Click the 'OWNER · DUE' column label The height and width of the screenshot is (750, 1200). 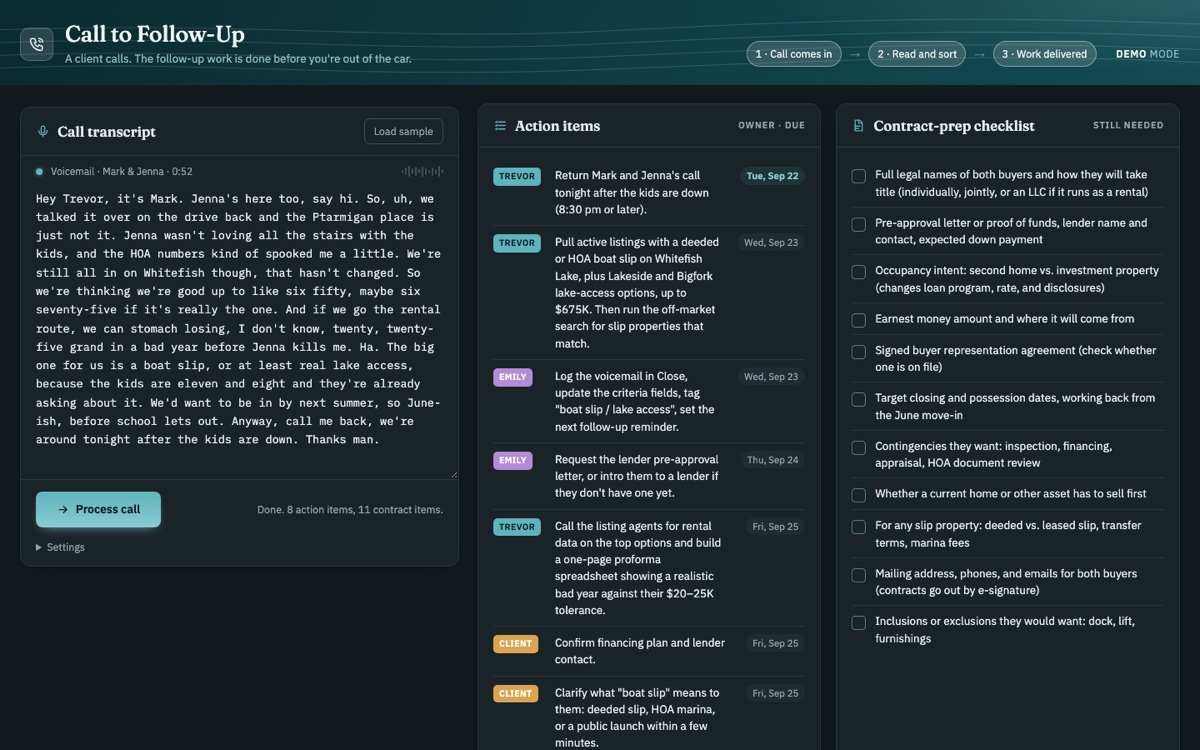[771, 126]
